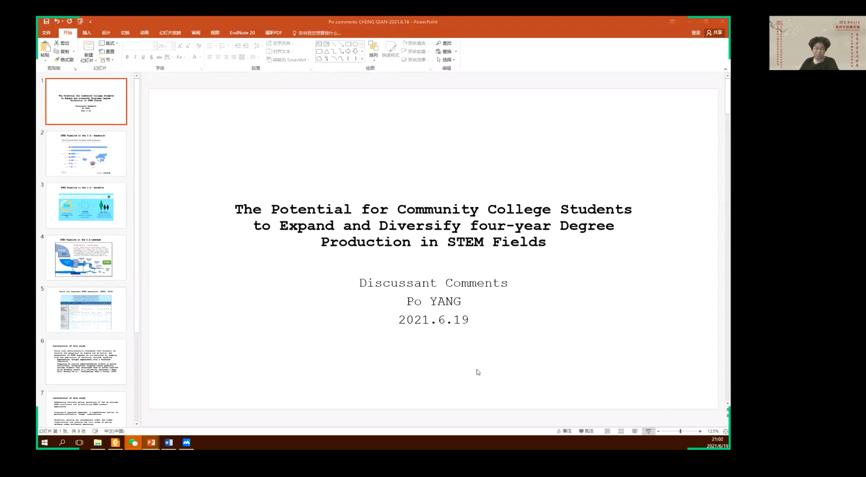The image size is (866, 477).
Task: Toggle the Notes pane in status bar
Action: click(567, 431)
